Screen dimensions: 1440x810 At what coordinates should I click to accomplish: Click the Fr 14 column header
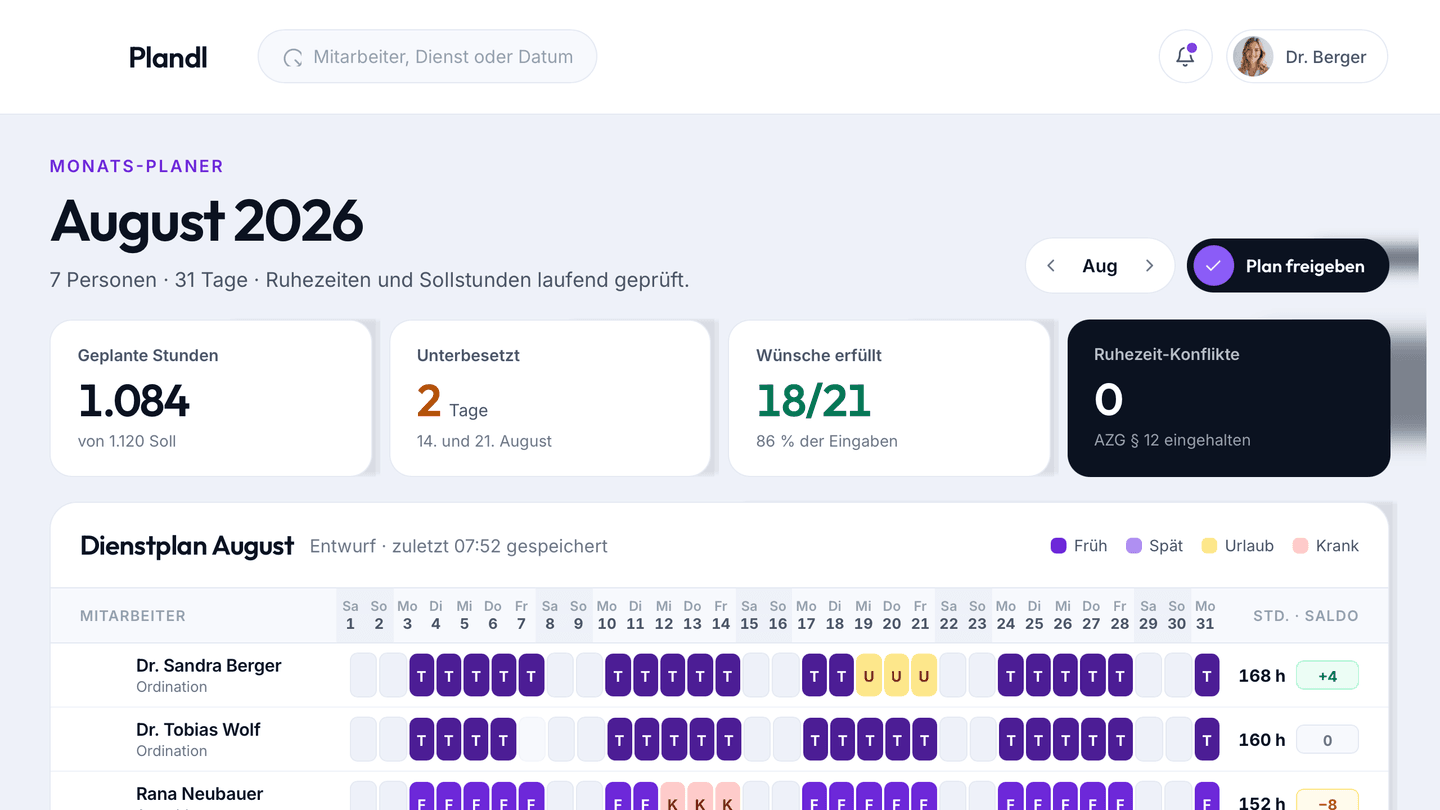720,615
